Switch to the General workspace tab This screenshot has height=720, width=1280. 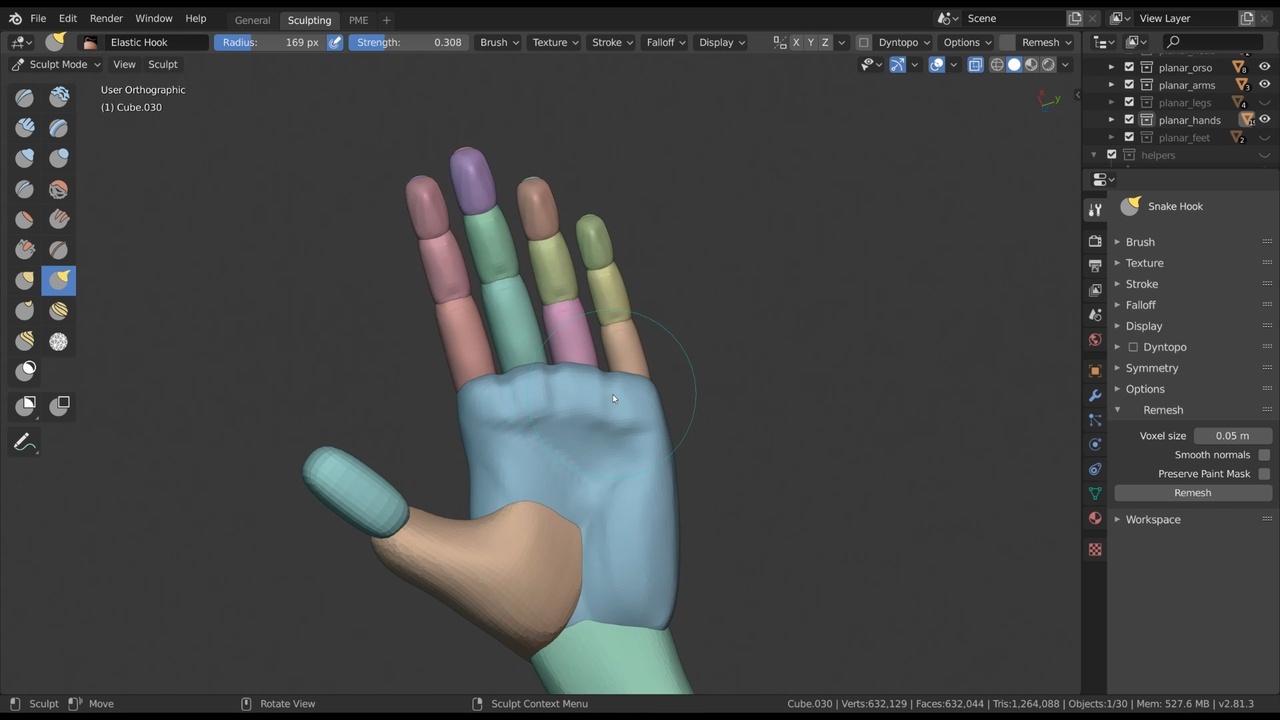pos(252,20)
